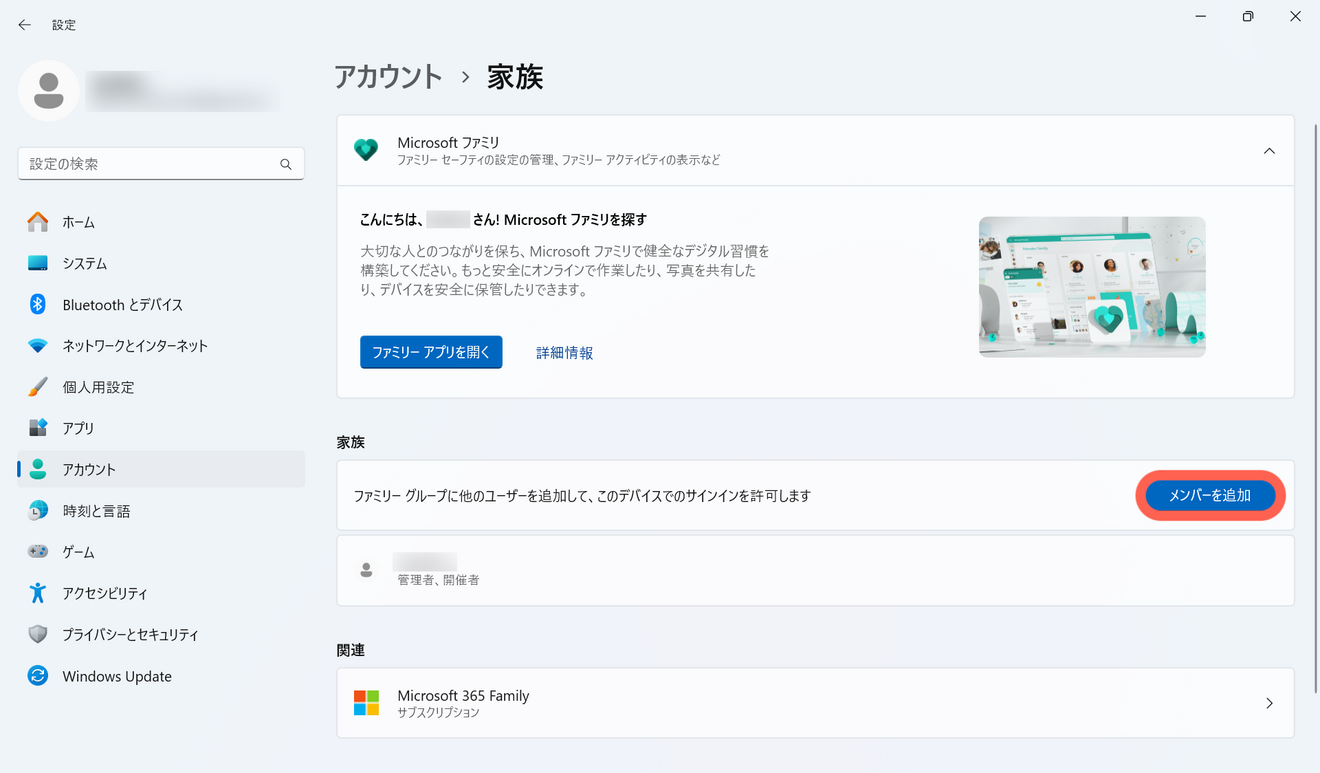This screenshot has height=773, width=1320.
Task: Click the 個人用設定 paintbrush icon
Action: [38, 387]
